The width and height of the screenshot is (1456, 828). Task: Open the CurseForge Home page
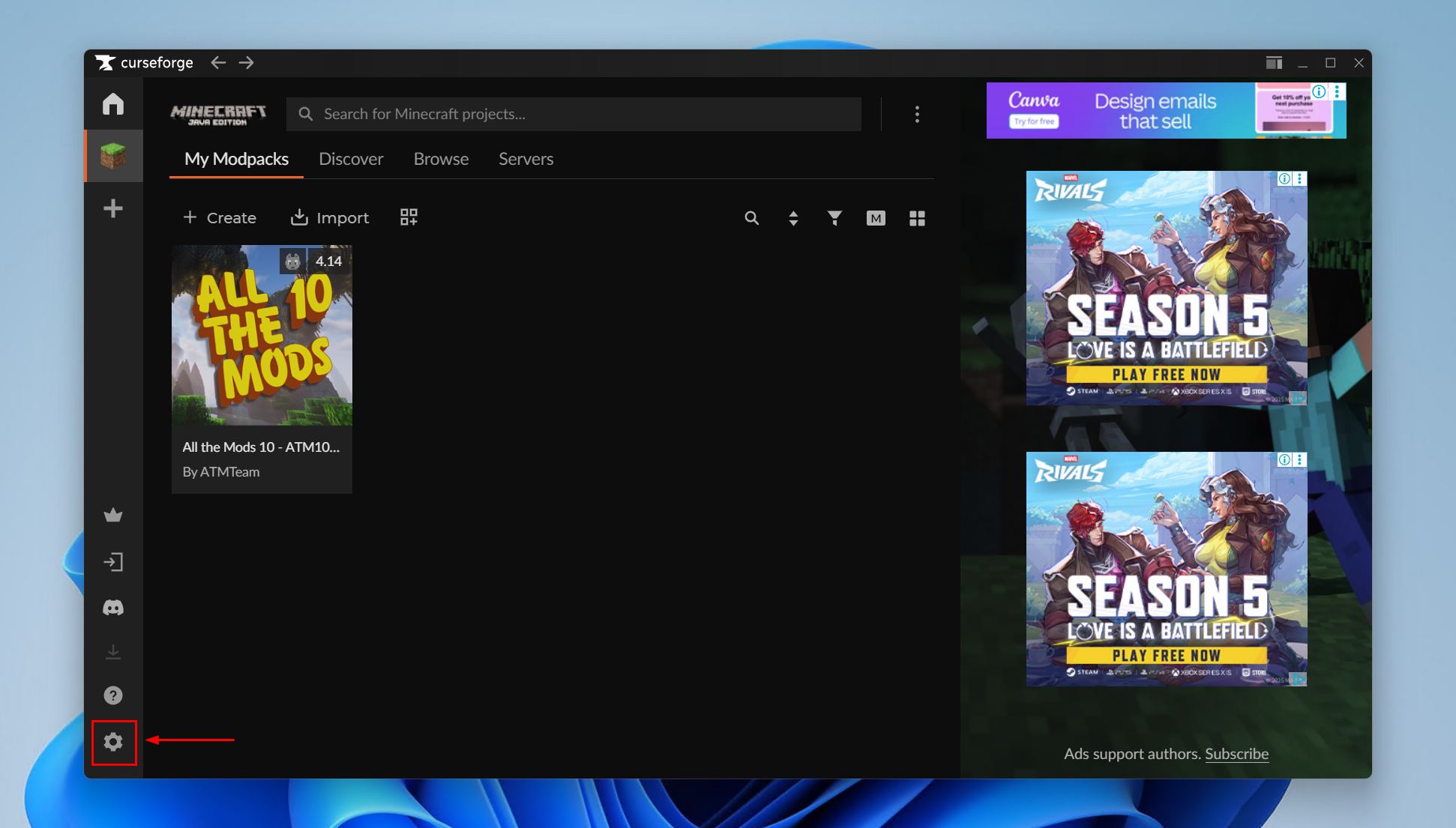[x=113, y=103]
